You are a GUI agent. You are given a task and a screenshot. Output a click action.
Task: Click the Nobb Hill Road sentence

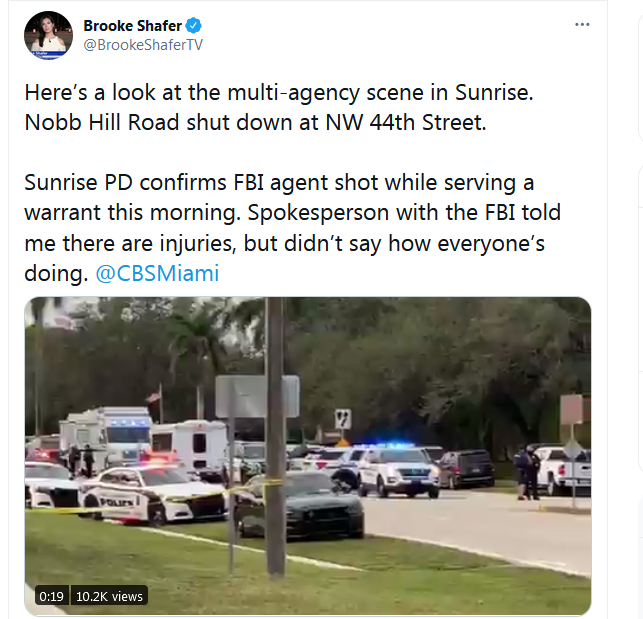(255, 122)
